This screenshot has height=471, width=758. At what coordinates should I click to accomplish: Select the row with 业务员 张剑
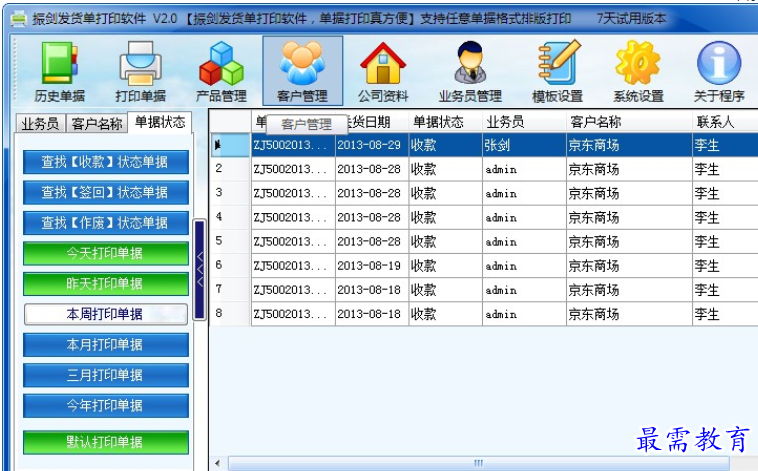[x=484, y=145]
